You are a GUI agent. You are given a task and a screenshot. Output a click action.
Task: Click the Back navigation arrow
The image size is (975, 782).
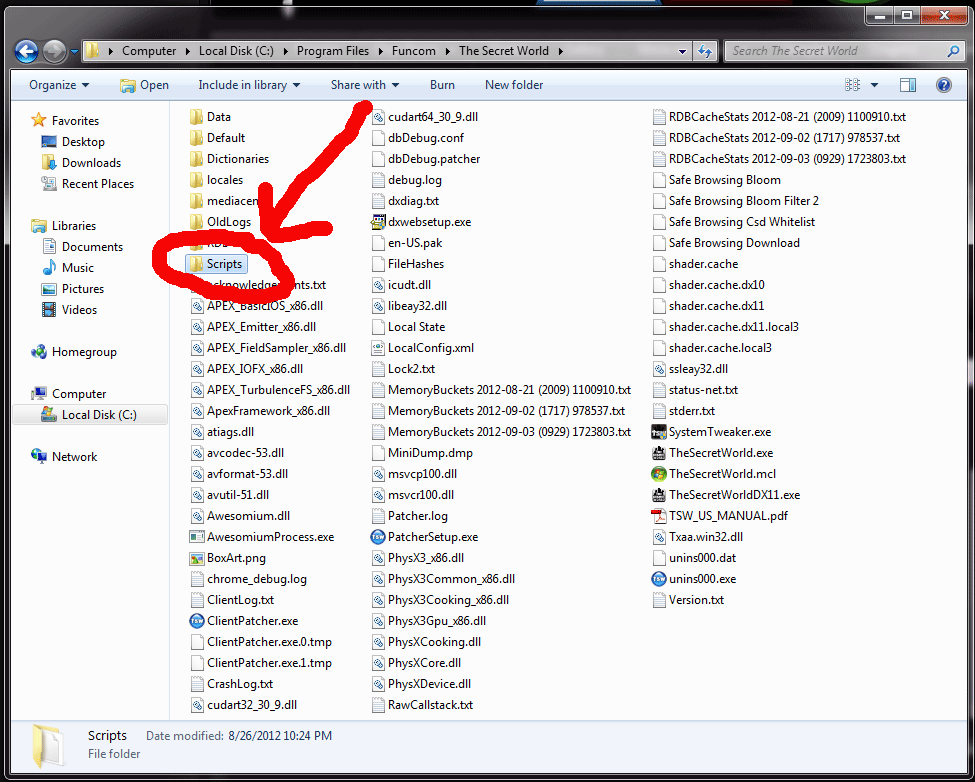coord(27,51)
